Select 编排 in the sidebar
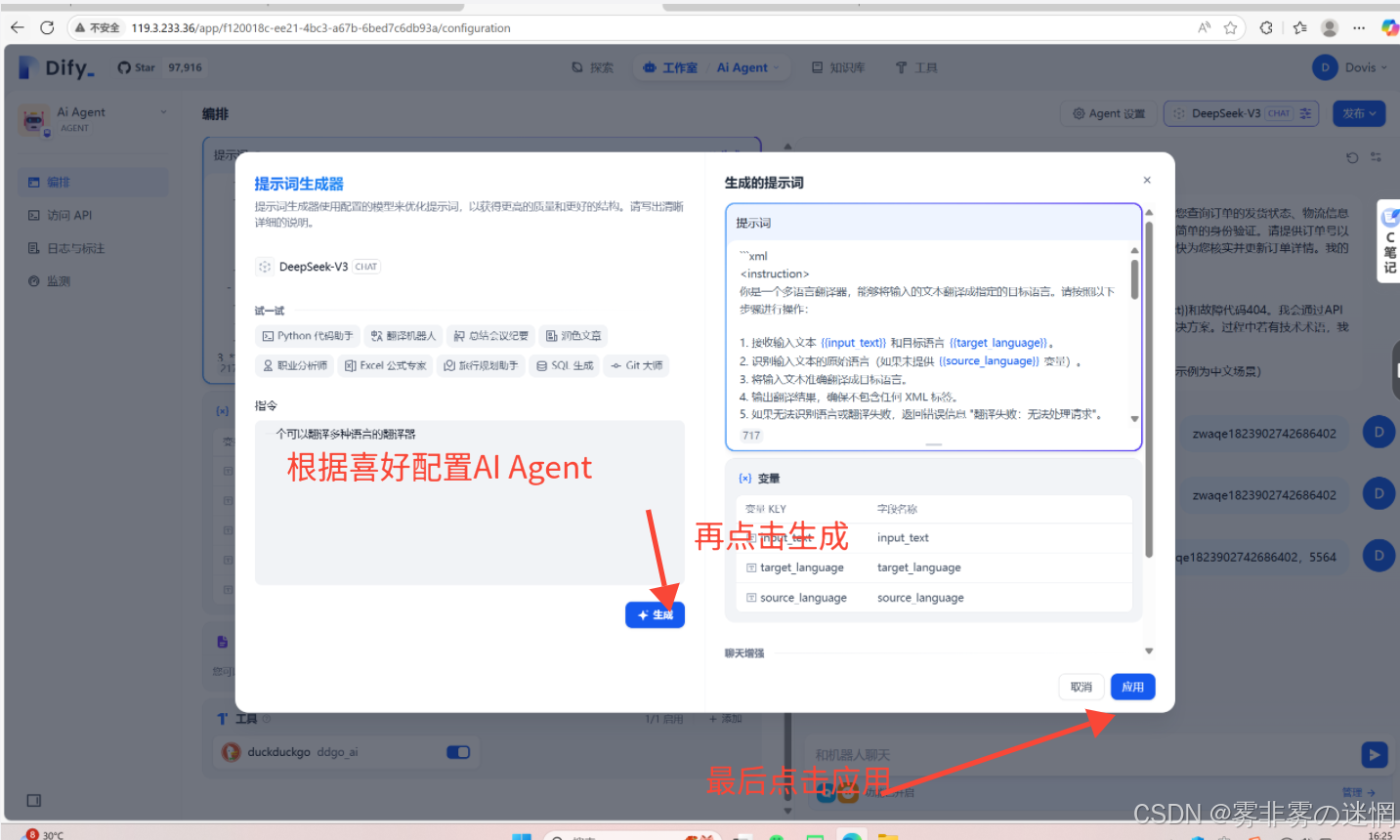Image resolution: width=1400 pixels, height=840 pixels. pos(93,182)
